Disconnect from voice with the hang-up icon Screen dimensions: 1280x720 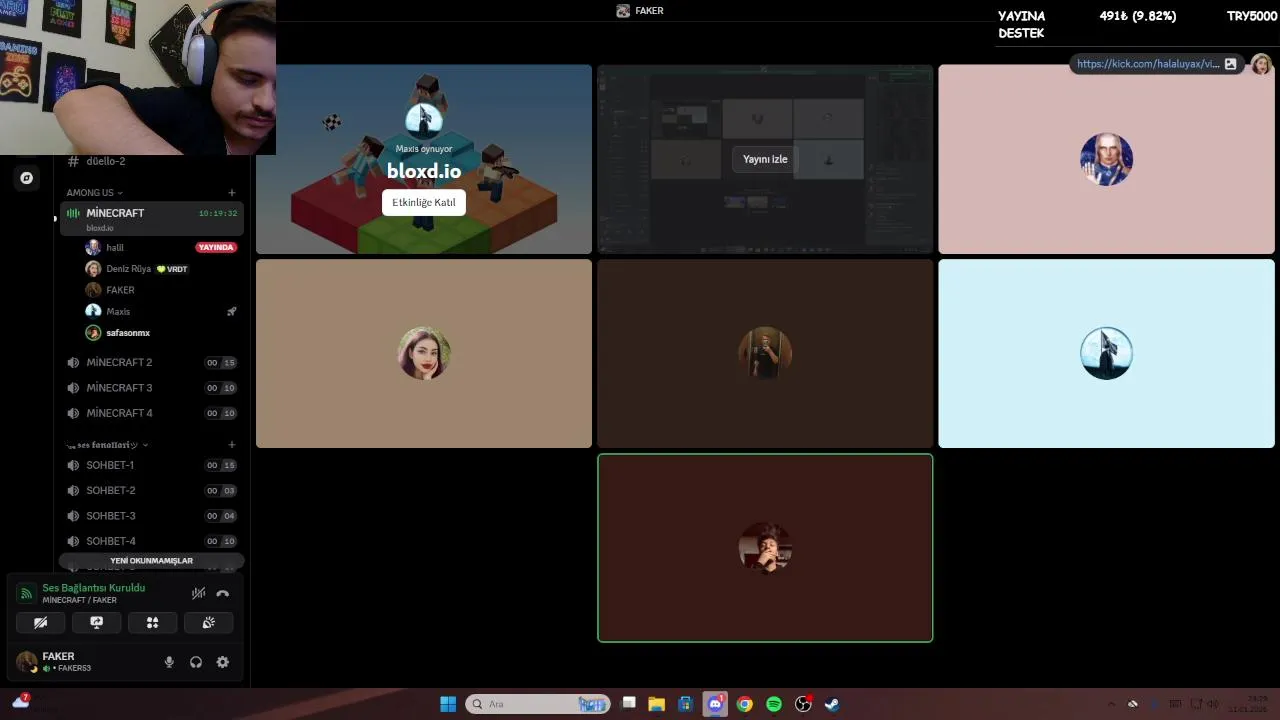[x=222, y=593]
